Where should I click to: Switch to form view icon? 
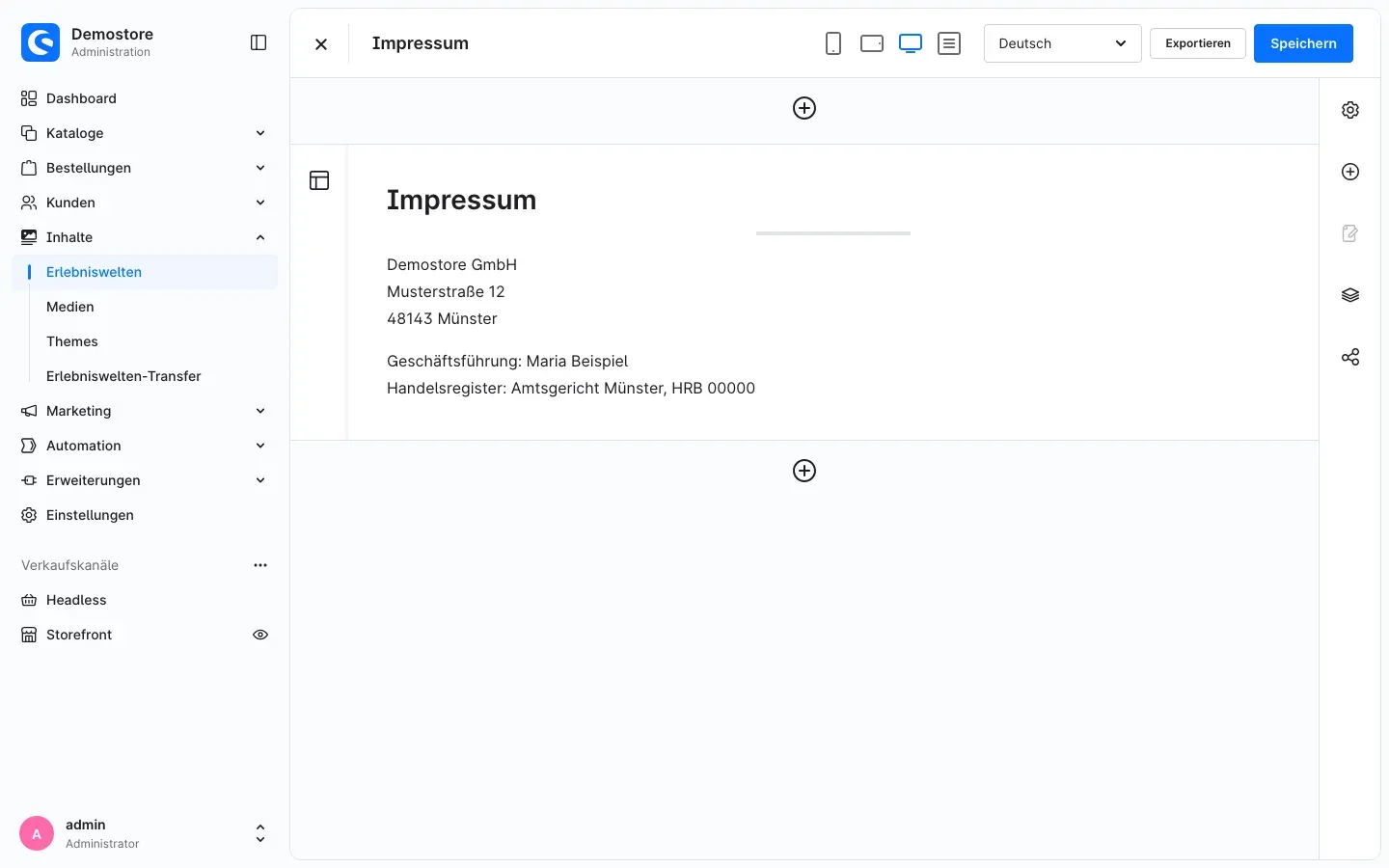tap(949, 43)
